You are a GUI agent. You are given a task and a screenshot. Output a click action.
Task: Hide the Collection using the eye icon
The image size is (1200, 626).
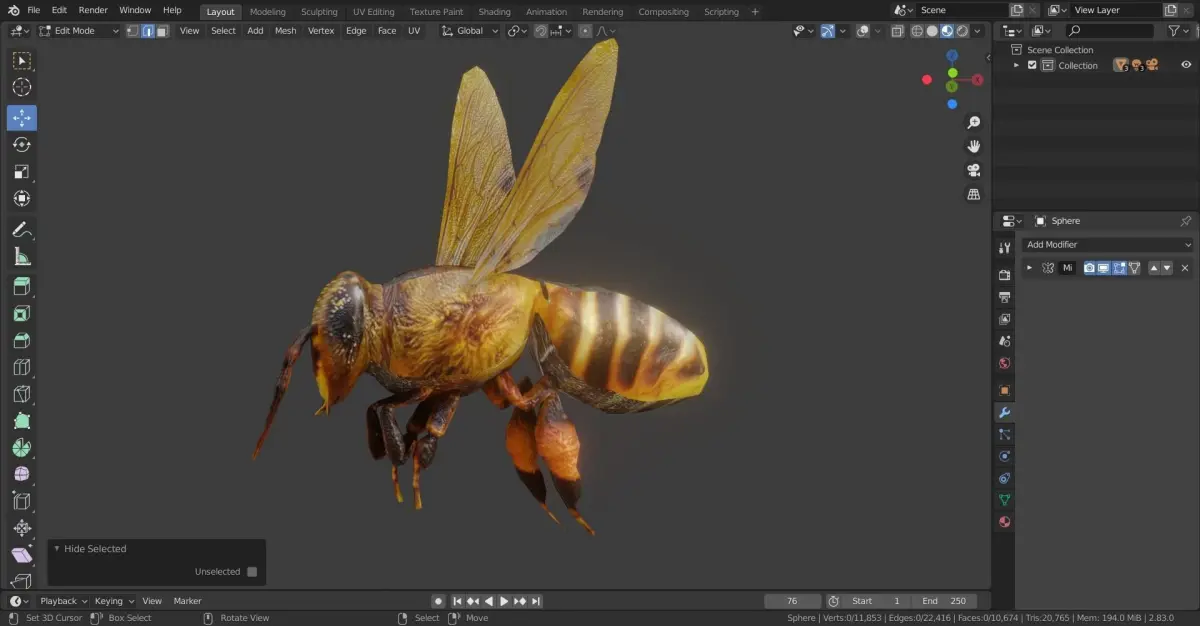click(x=1186, y=65)
